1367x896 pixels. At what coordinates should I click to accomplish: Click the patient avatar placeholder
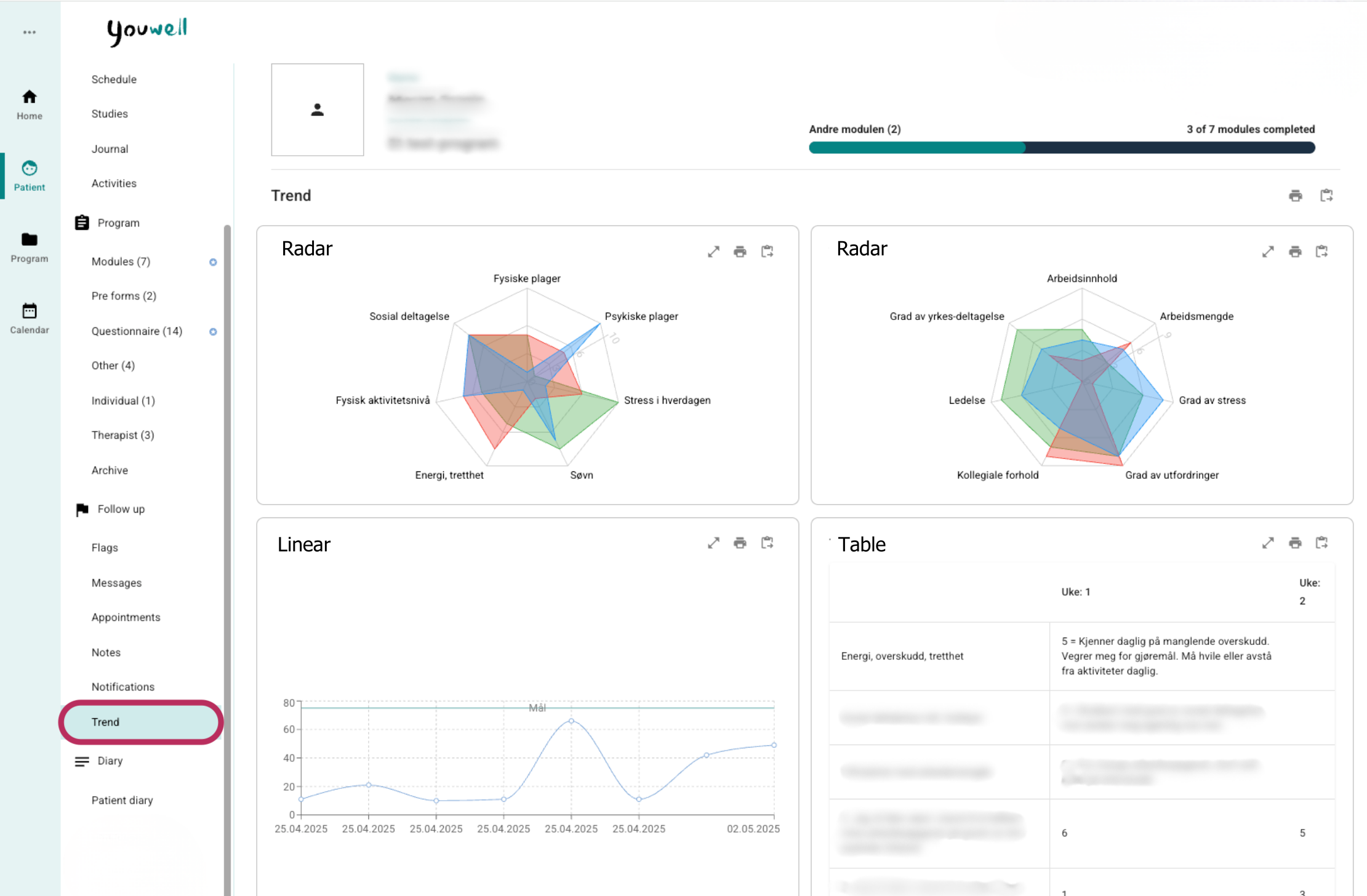(x=317, y=110)
